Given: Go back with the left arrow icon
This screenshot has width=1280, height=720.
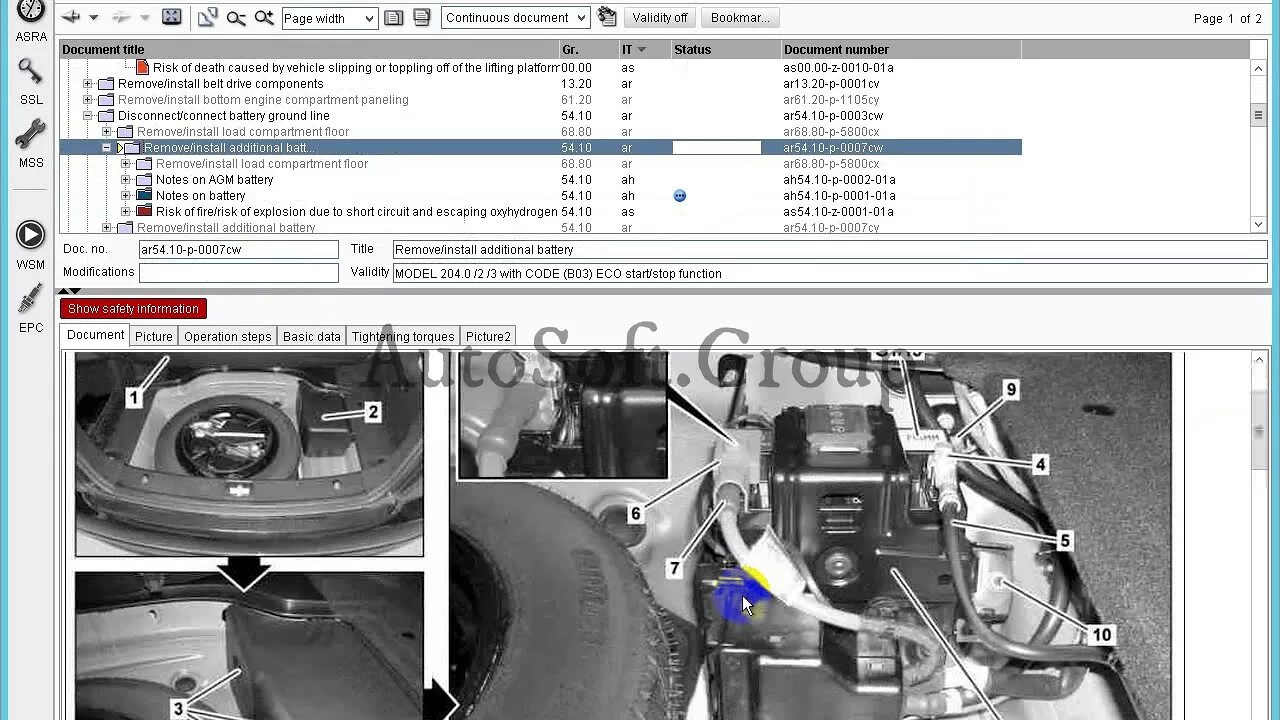Looking at the screenshot, I should (x=71, y=17).
